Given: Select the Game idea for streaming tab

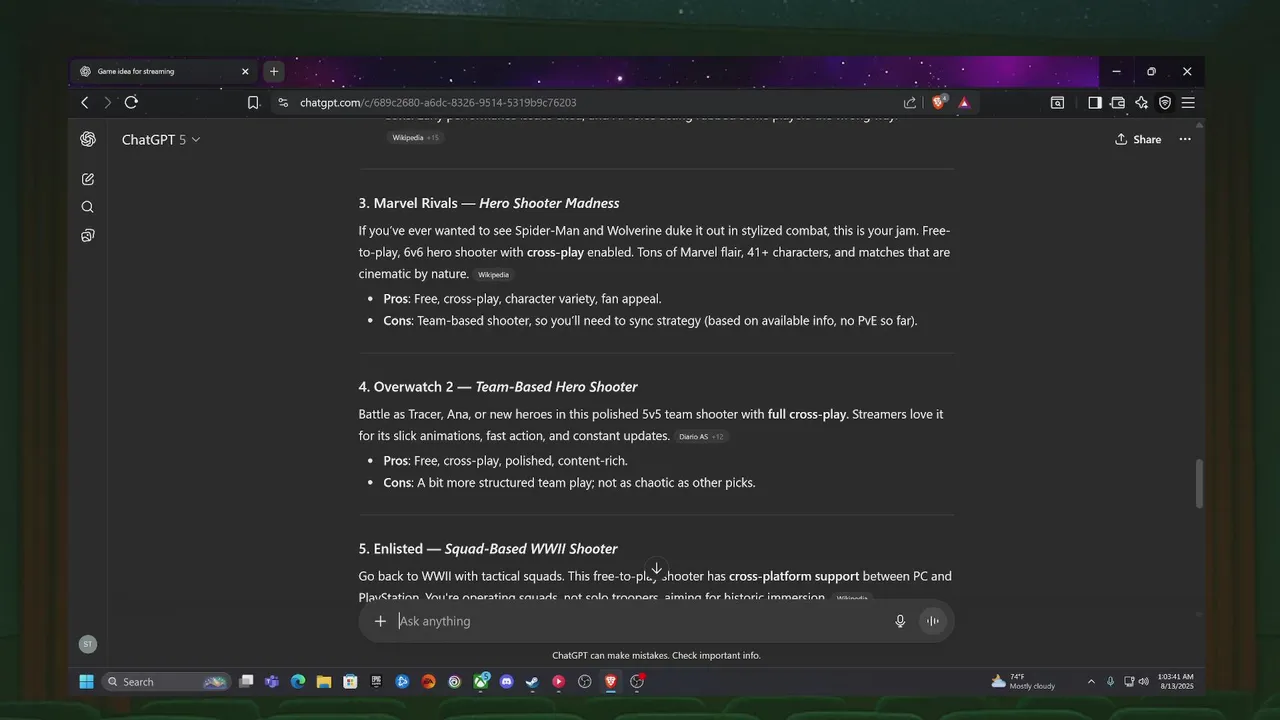Looking at the screenshot, I should (165, 72).
